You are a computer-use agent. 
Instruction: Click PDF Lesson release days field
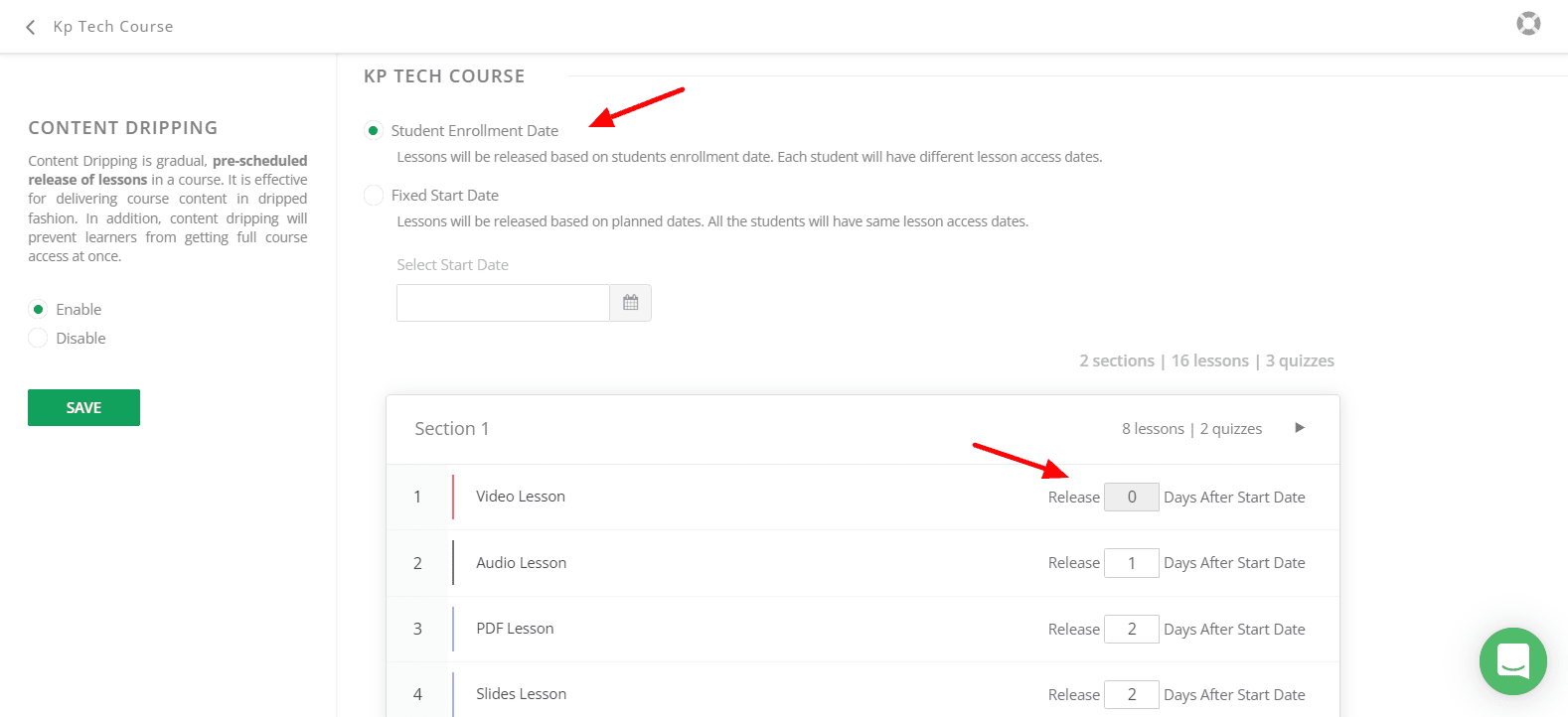(x=1131, y=629)
